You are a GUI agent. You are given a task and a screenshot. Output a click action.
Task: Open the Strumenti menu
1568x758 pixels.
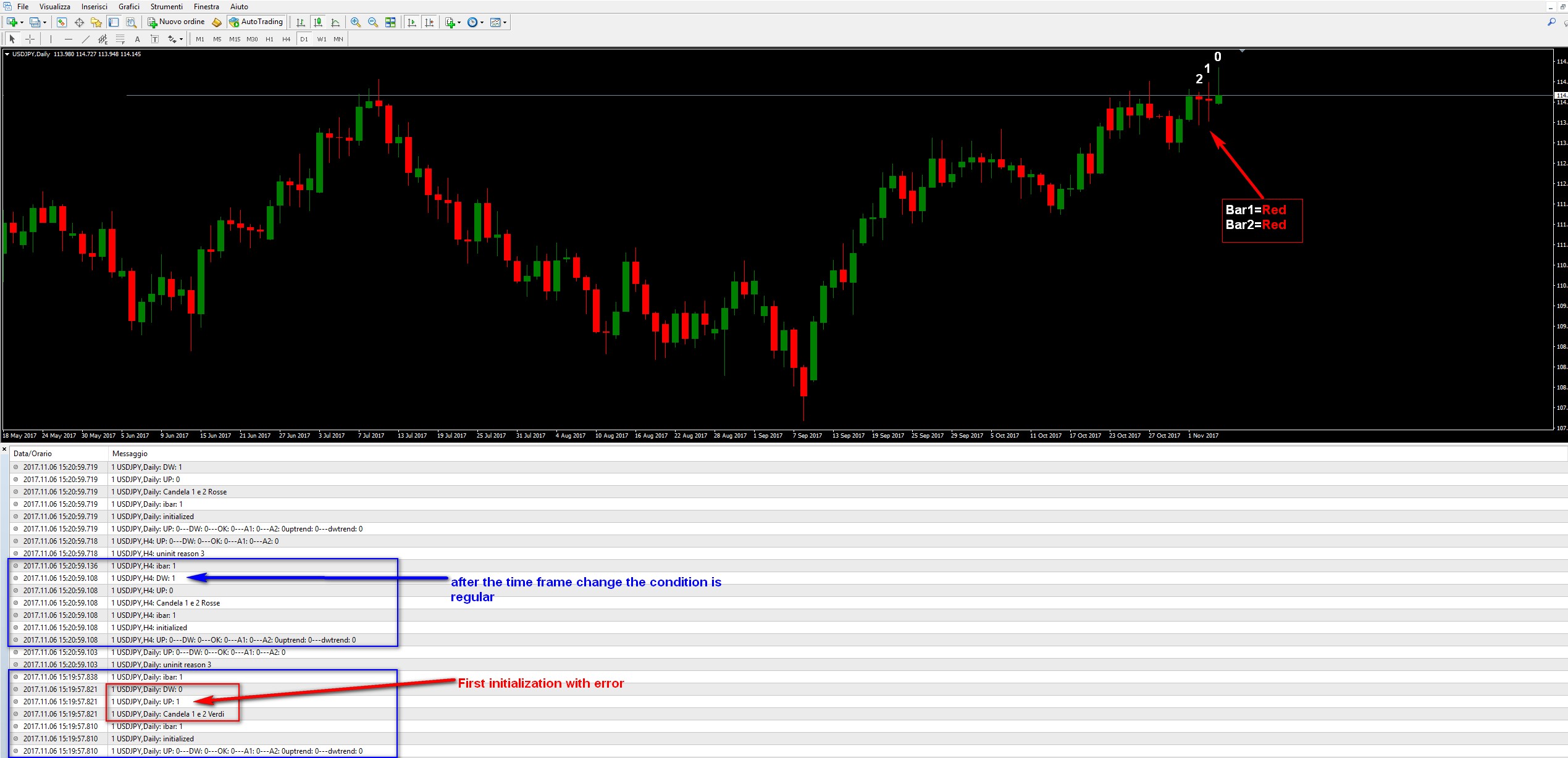click(167, 7)
